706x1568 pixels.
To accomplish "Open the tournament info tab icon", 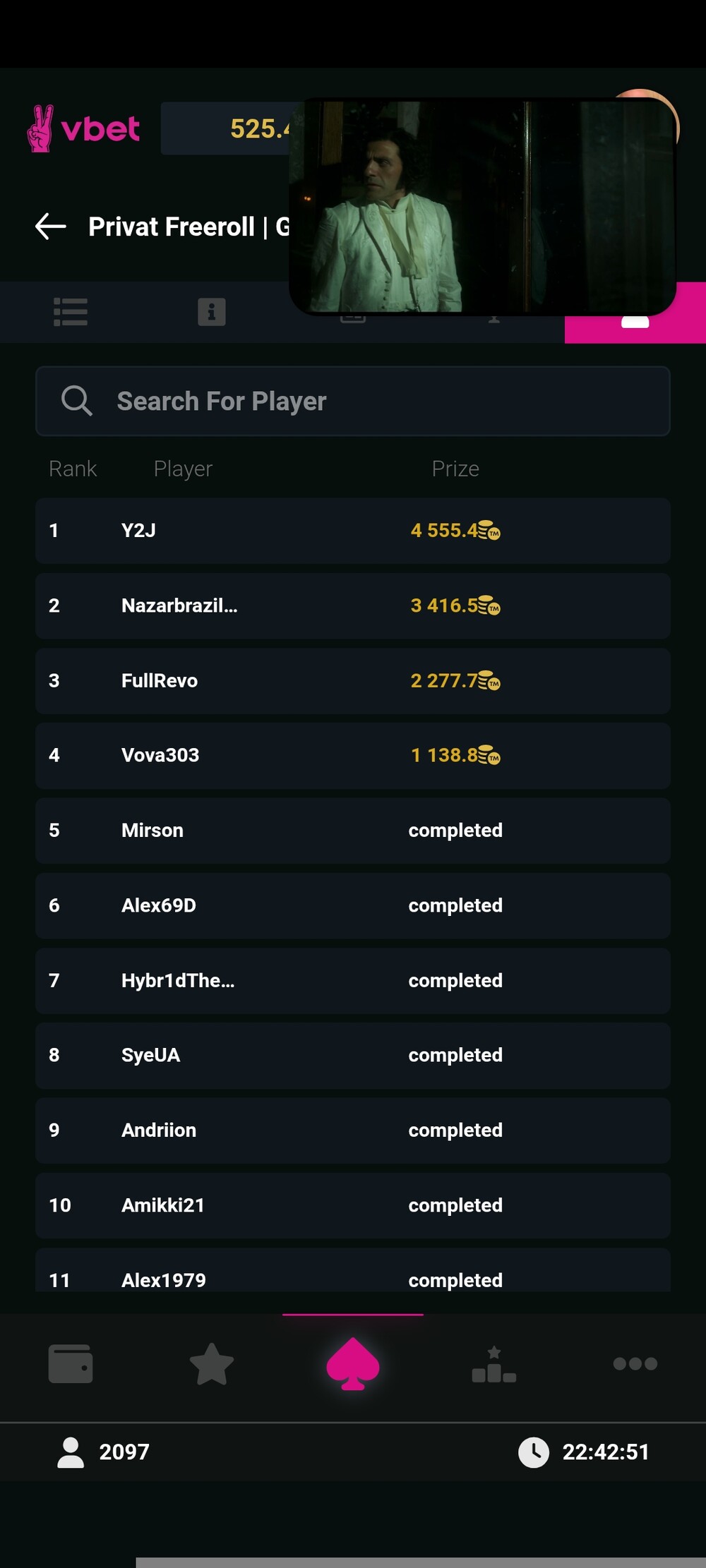I will click(x=212, y=312).
